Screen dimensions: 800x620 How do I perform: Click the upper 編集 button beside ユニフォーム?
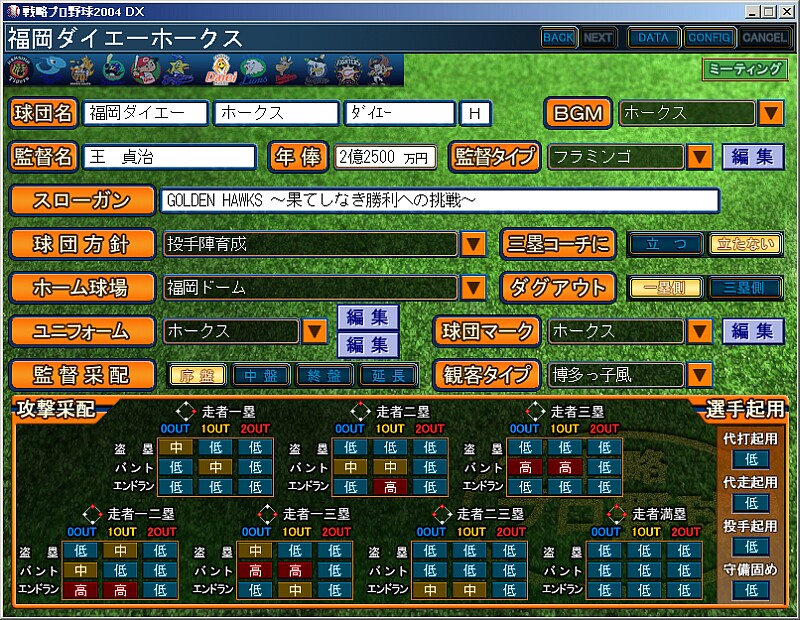coord(368,318)
